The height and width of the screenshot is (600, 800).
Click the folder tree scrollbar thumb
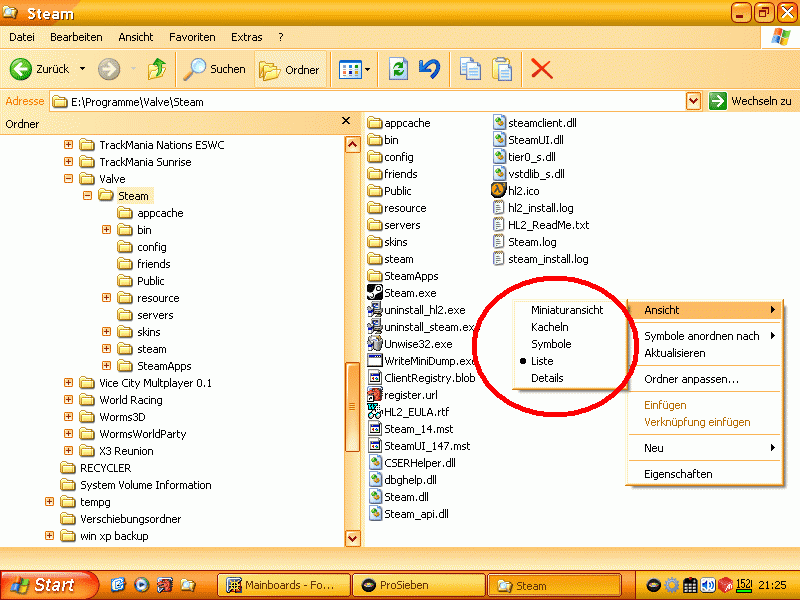point(353,407)
